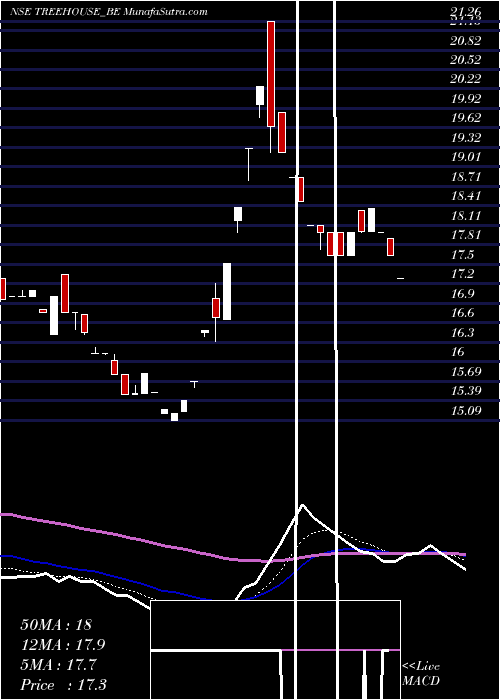Click the 18.11 price axis label
The image size is (500, 700).
pyautogui.click(x=466, y=215)
